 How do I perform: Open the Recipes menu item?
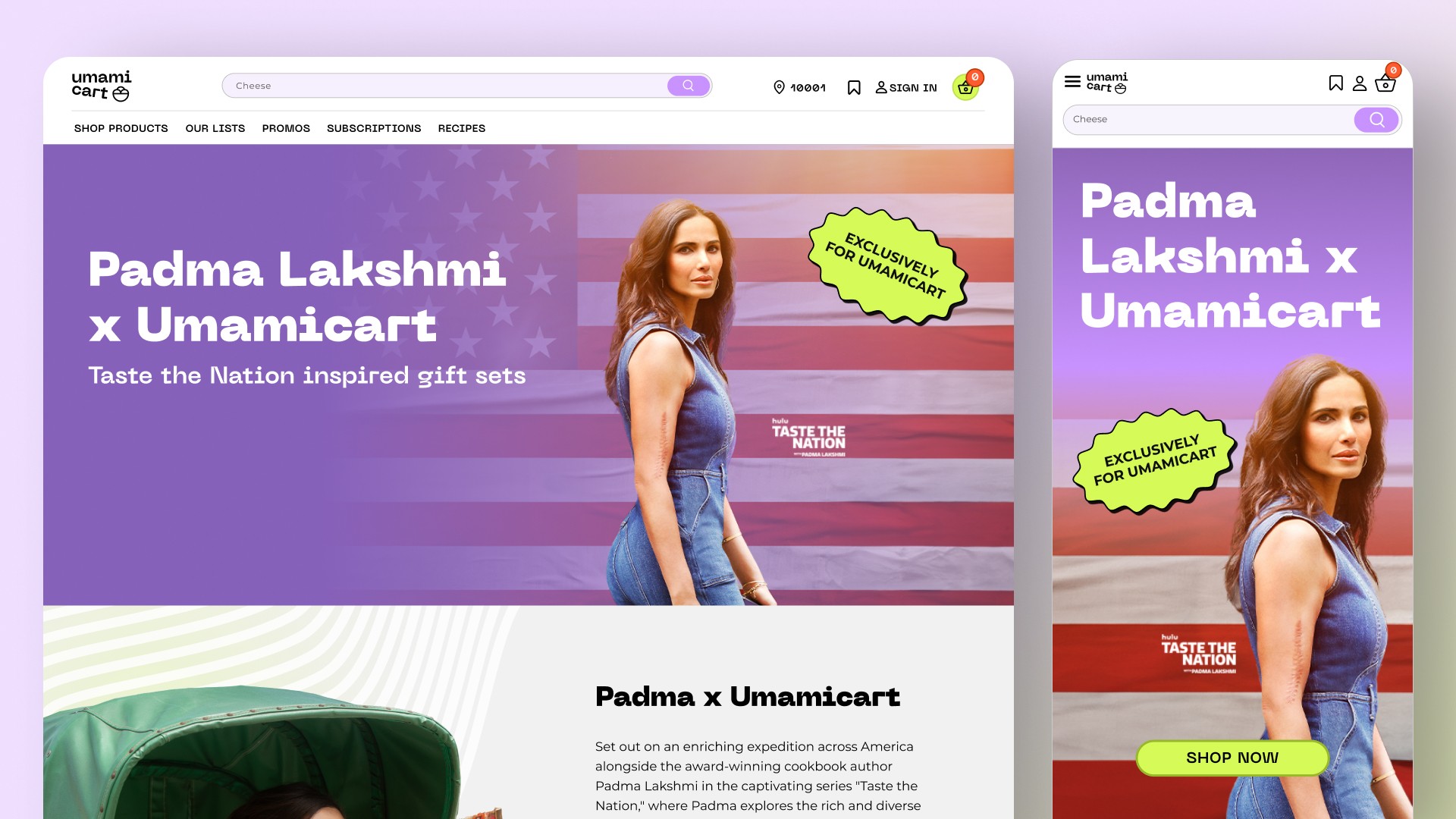pos(462,128)
